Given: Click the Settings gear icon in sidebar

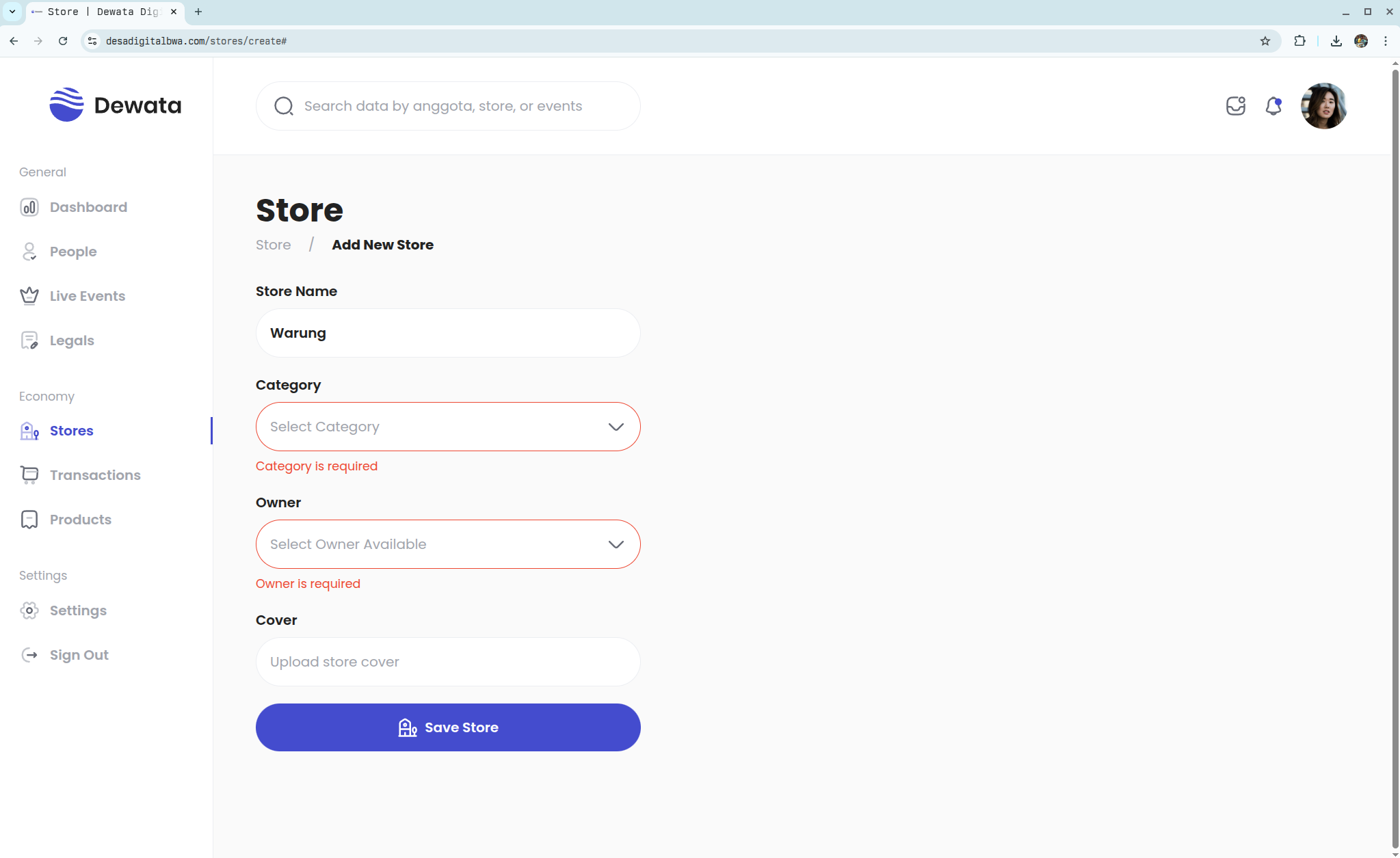Looking at the screenshot, I should pyautogui.click(x=29, y=611).
